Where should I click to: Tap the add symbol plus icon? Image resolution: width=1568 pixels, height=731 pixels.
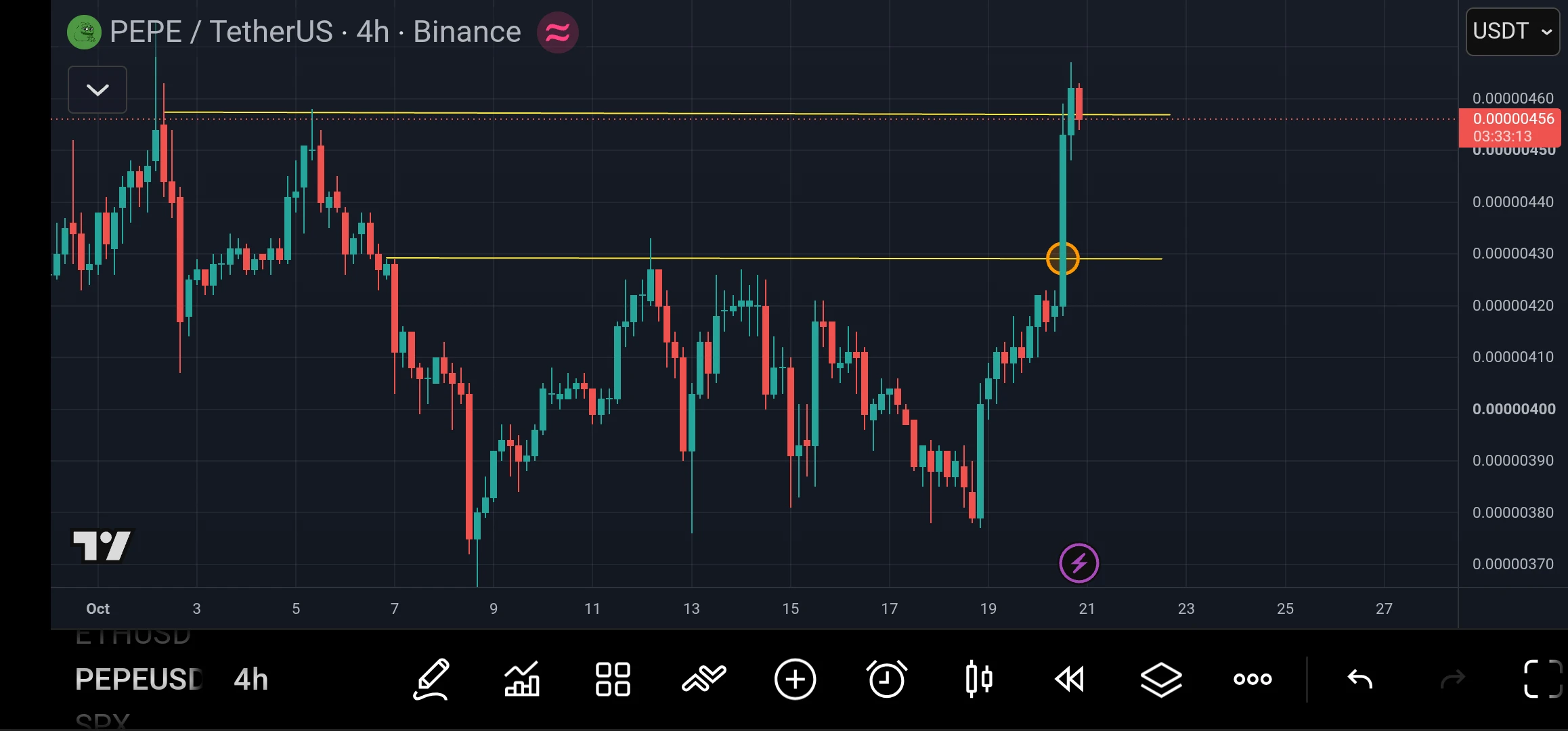point(795,679)
